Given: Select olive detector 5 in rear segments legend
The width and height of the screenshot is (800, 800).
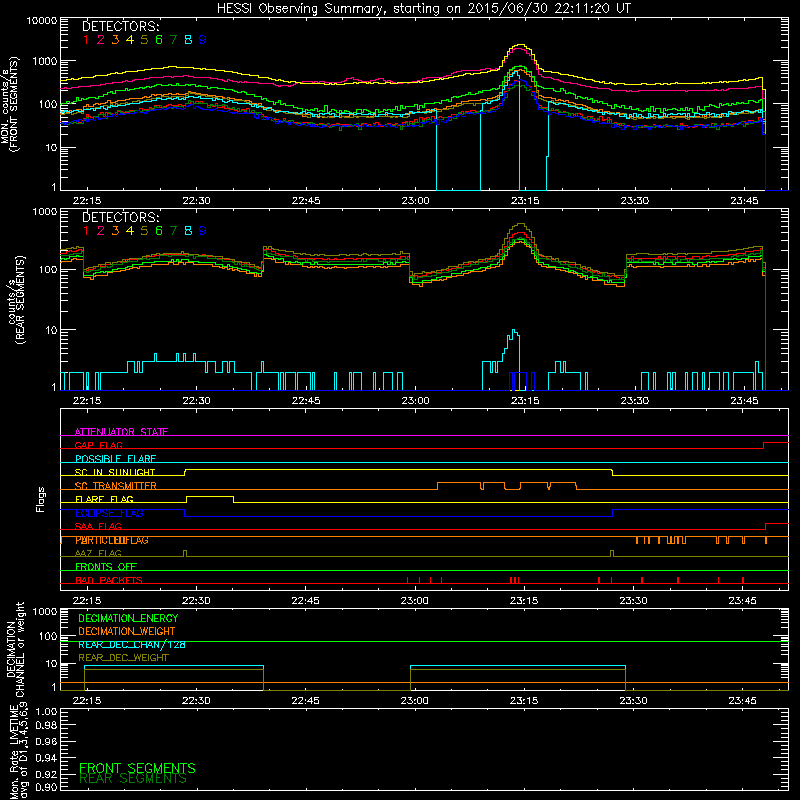Looking at the screenshot, I should pyautogui.click(x=144, y=231).
